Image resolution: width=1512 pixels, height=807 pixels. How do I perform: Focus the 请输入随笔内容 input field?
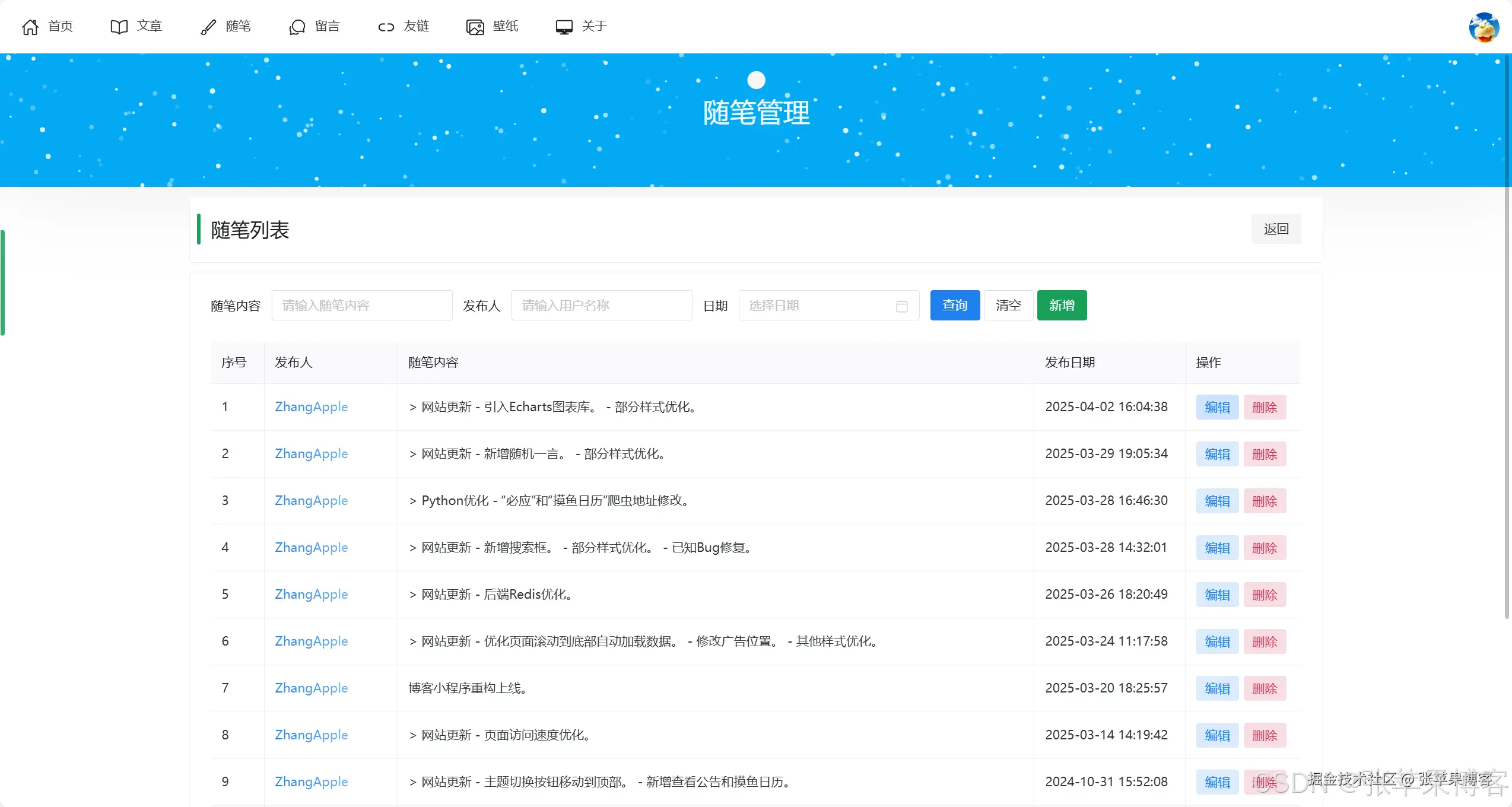coord(362,305)
